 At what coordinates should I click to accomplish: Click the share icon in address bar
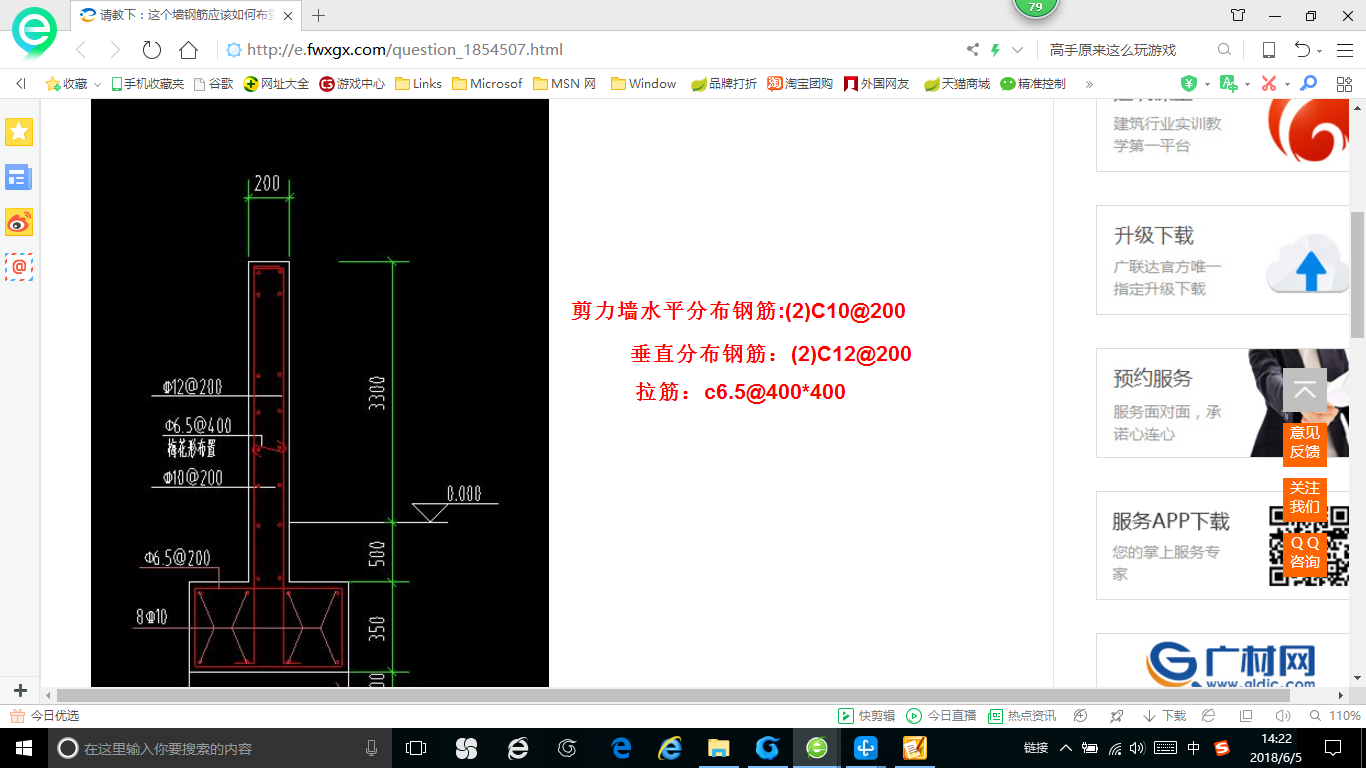click(x=973, y=50)
